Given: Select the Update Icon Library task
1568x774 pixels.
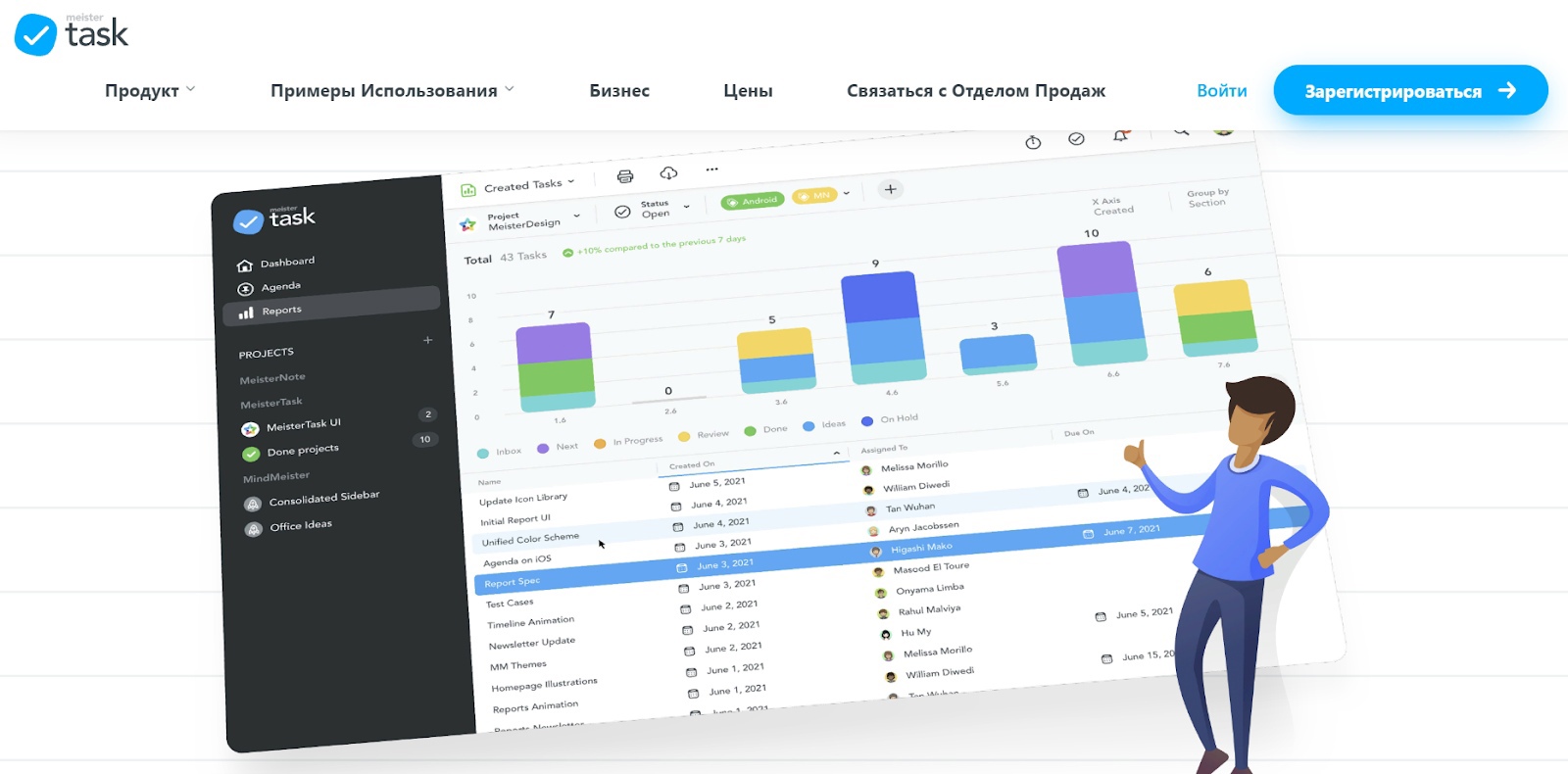Looking at the screenshot, I should [x=523, y=499].
